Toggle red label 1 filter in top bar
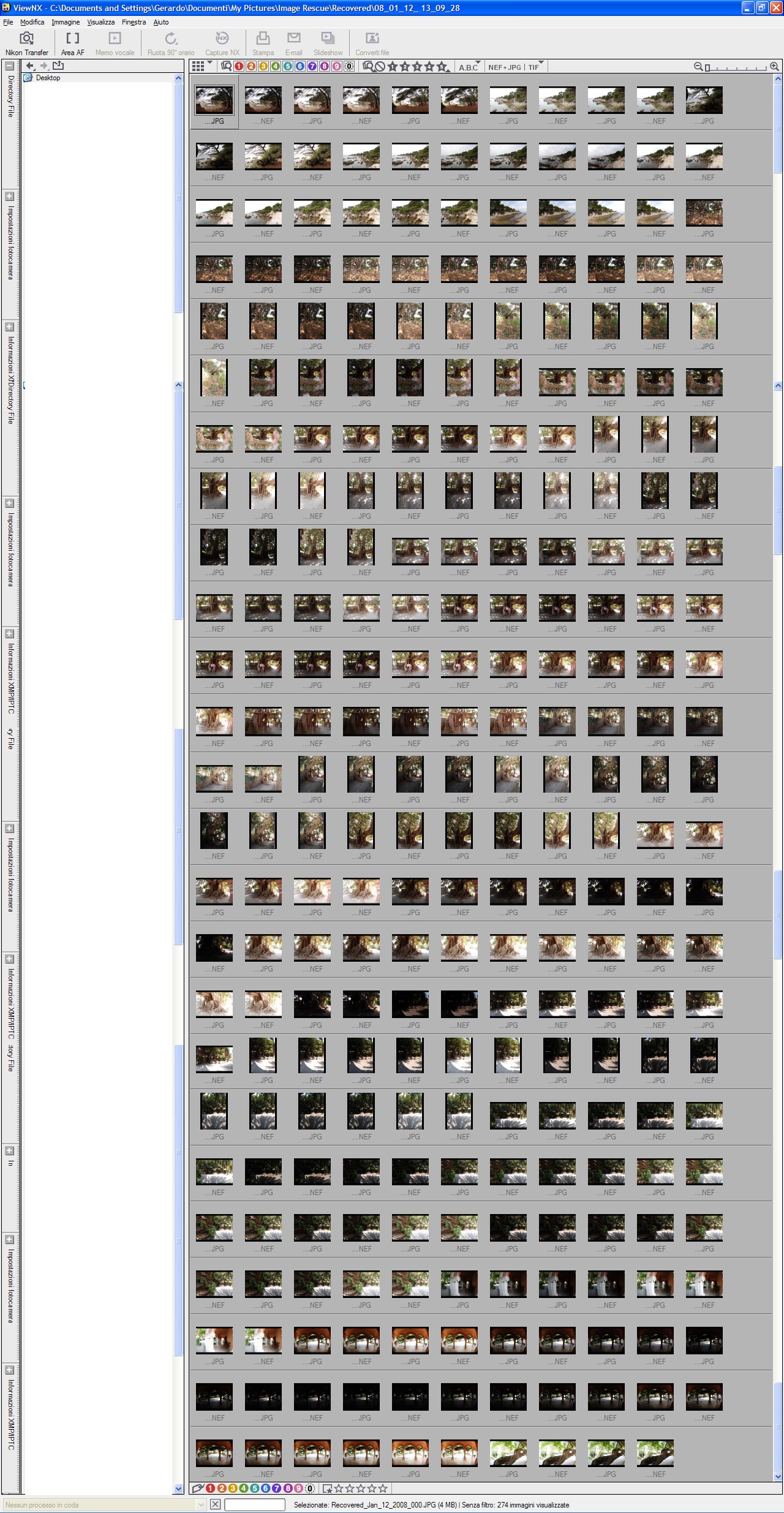The width and height of the screenshot is (784, 1513). click(239, 66)
